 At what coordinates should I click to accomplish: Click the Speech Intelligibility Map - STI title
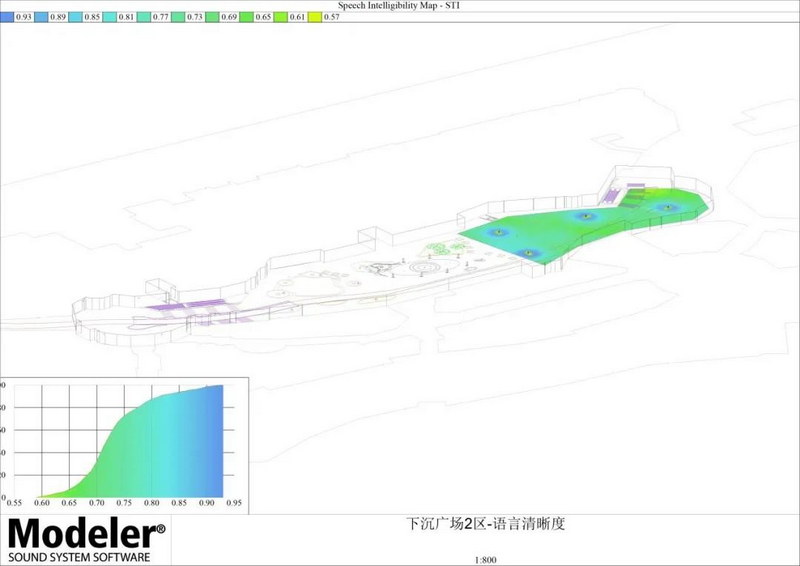point(399,5)
